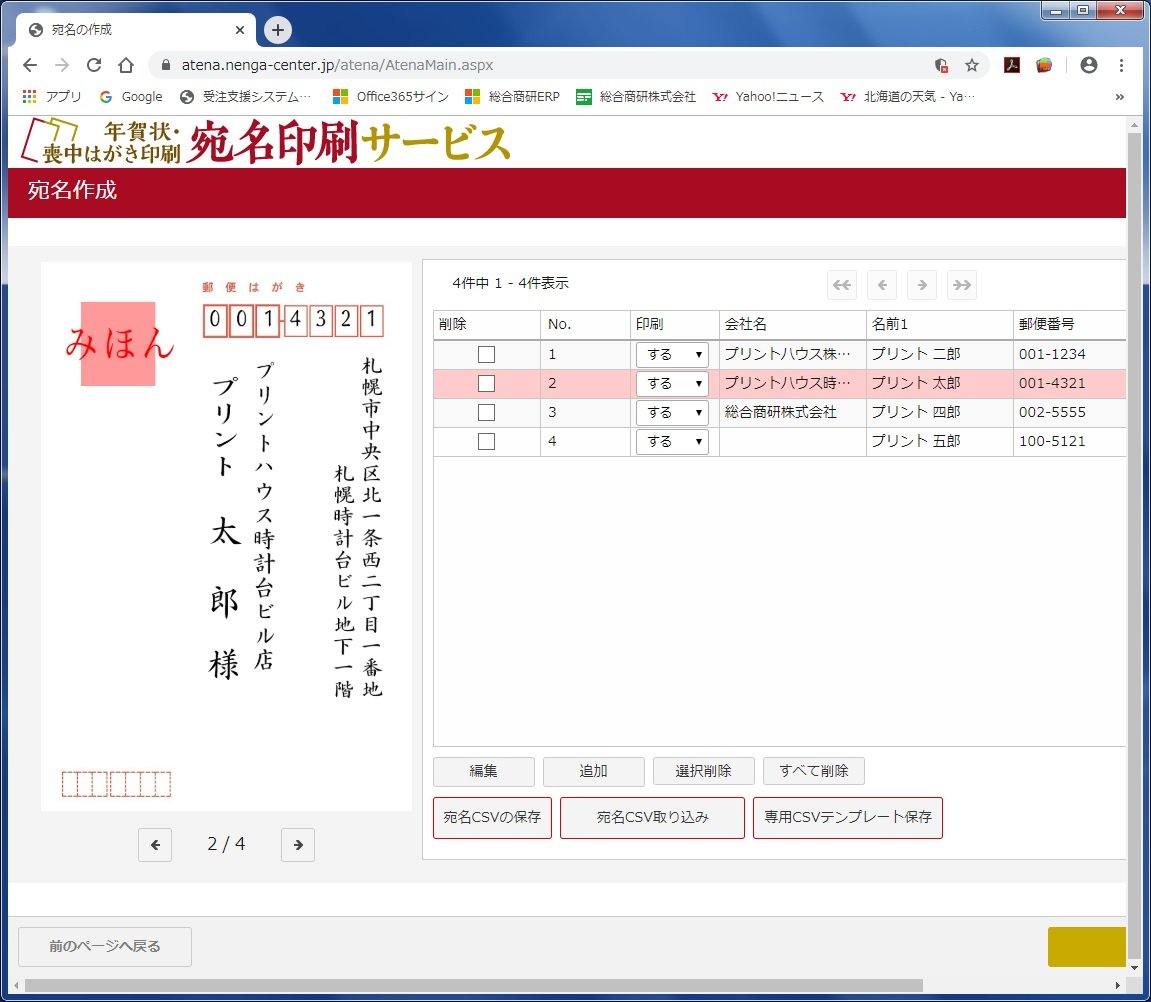Check delete box for row 1
This screenshot has width=1151, height=1002.
[x=486, y=355]
